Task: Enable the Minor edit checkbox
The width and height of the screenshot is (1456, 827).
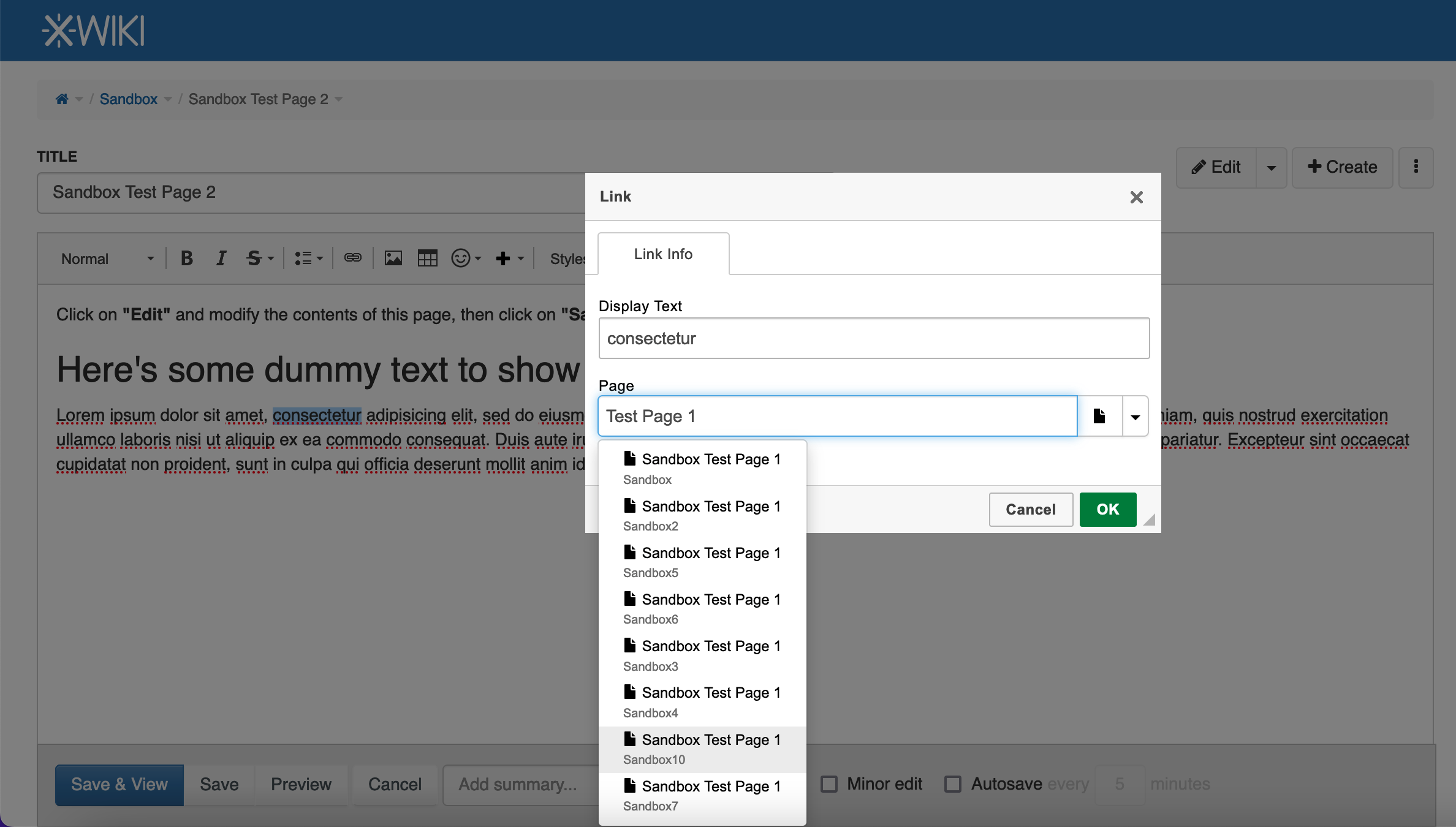Action: [x=829, y=784]
